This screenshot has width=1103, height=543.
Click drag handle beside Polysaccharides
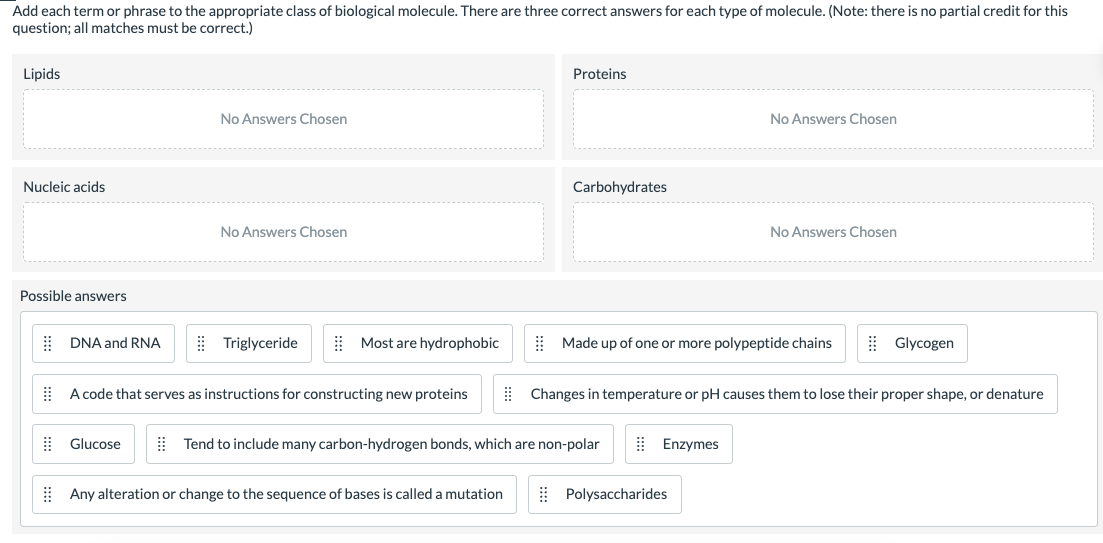click(543, 494)
